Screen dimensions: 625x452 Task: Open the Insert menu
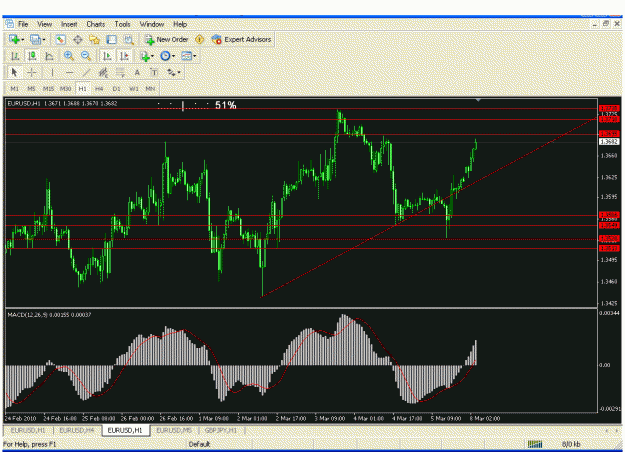tap(69, 24)
